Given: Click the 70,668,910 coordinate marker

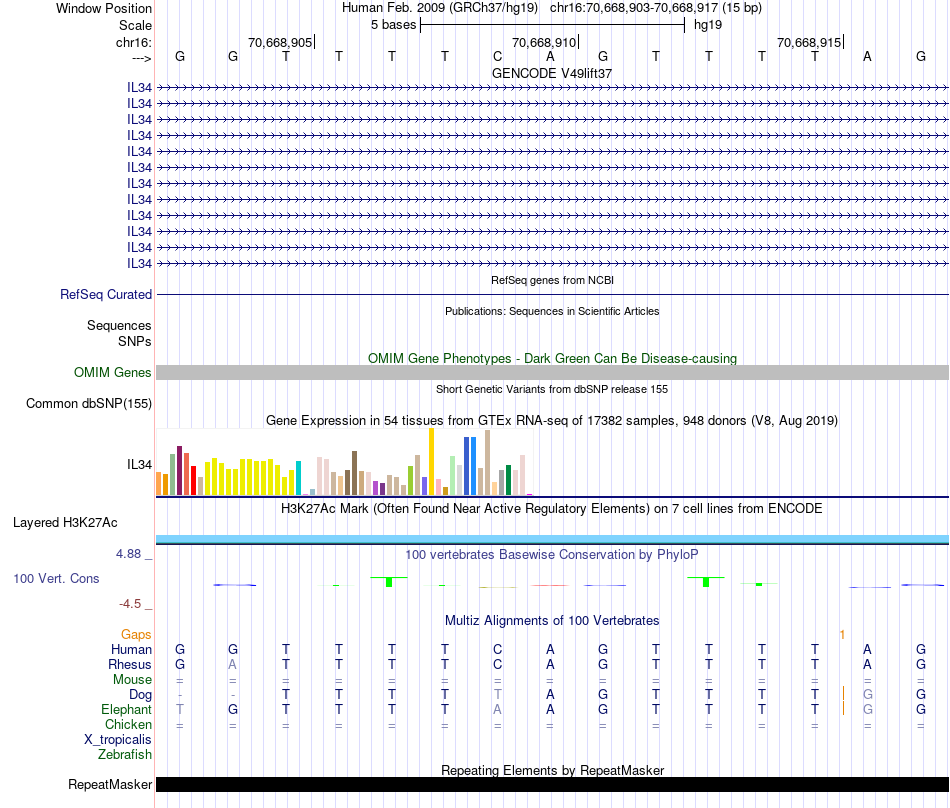Looking at the screenshot, I should (x=544, y=42).
